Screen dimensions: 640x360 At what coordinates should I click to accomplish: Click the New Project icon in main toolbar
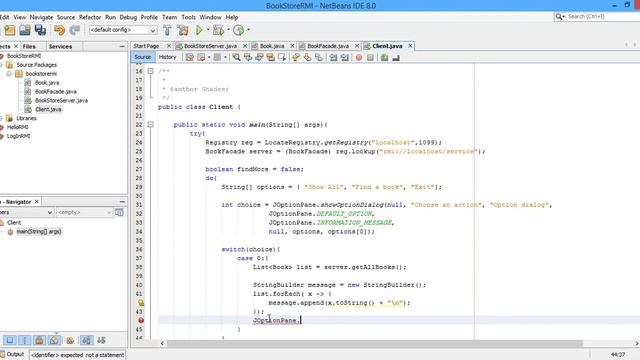click(x=10, y=30)
